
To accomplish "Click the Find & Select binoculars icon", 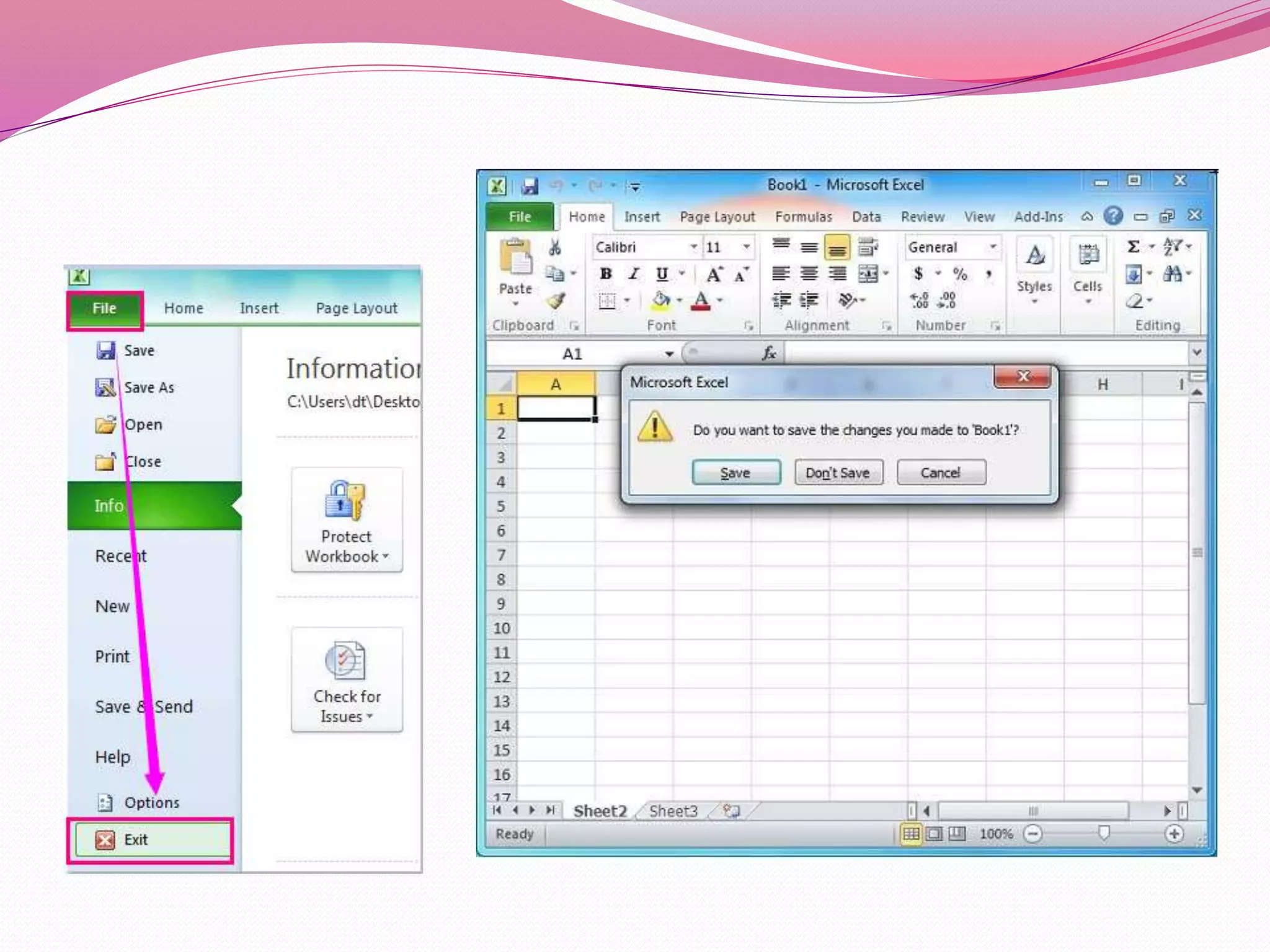I will pos(1172,273).
